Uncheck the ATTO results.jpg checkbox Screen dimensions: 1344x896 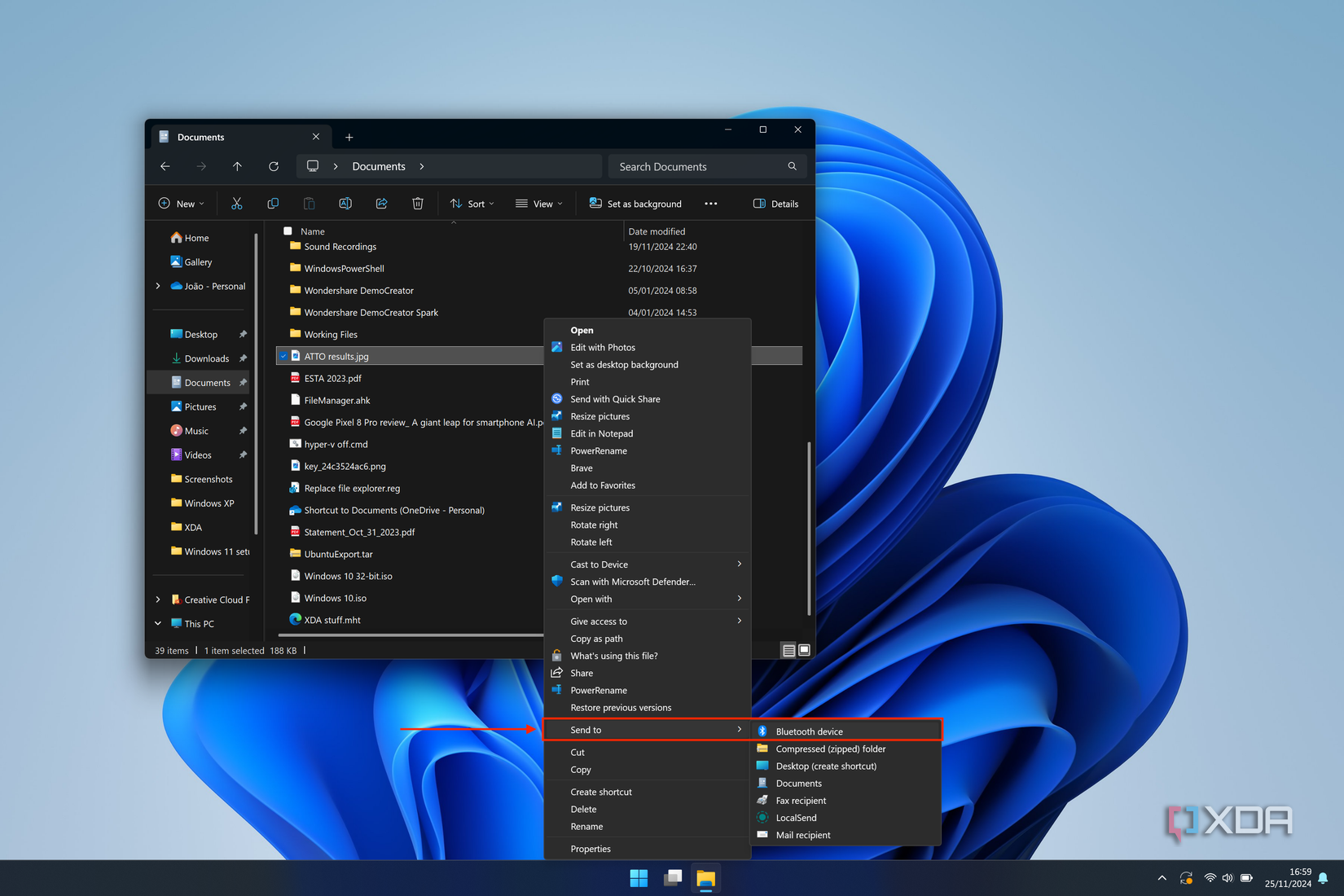(x=283, y=356)
